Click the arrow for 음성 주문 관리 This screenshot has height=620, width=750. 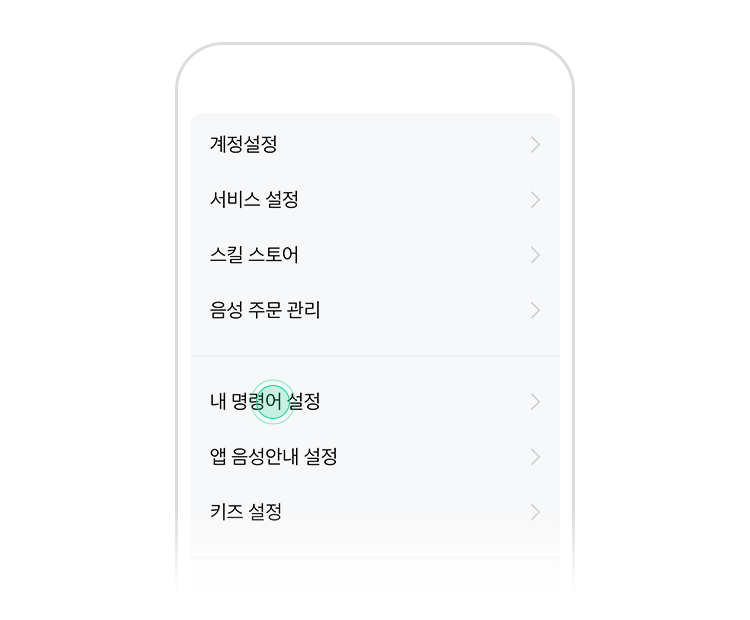(x=535, y=310)
